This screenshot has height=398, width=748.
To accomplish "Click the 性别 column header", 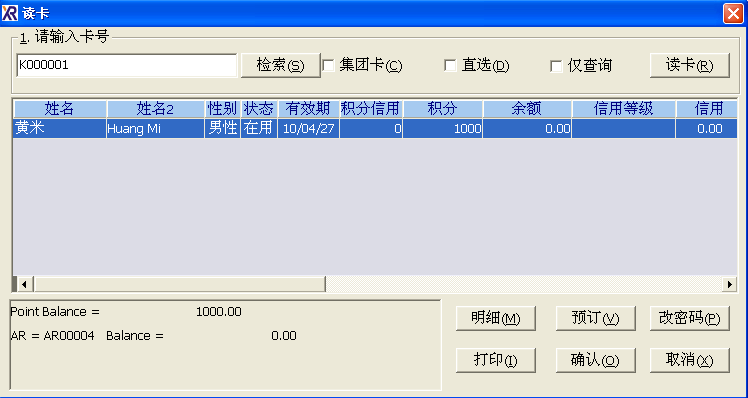I will tap(222, 109).
